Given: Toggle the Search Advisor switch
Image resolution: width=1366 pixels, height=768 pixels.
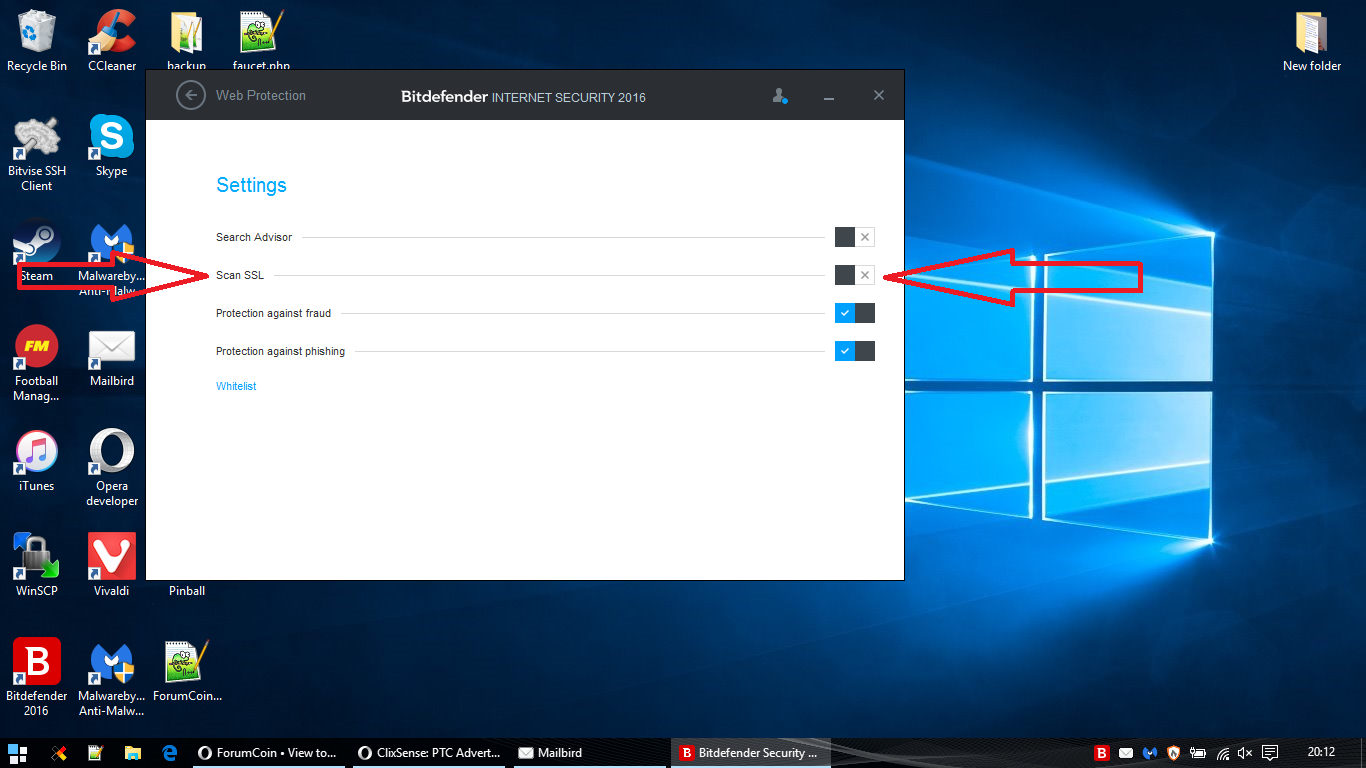Looking at the screenshot, I should [855, 237].
